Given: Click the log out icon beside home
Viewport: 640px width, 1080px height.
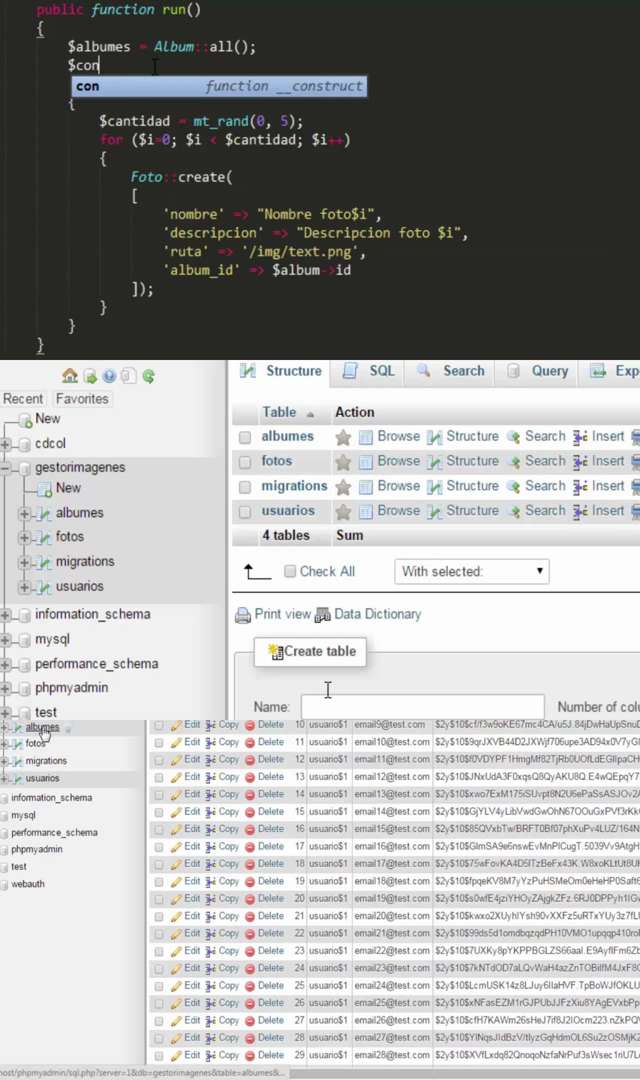Looking at the screenshot, I should coord(90,376).
